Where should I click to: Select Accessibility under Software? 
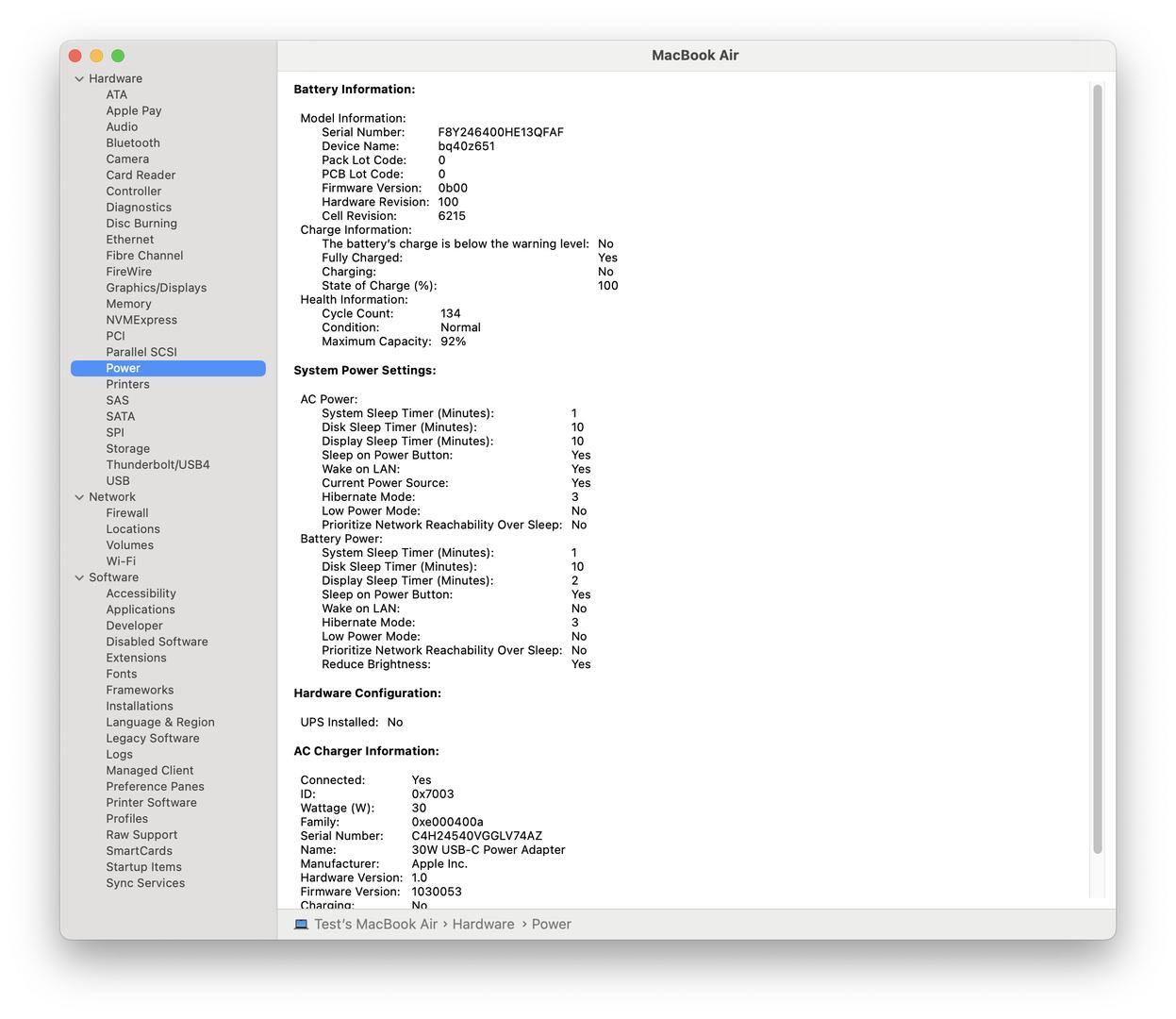141,593
